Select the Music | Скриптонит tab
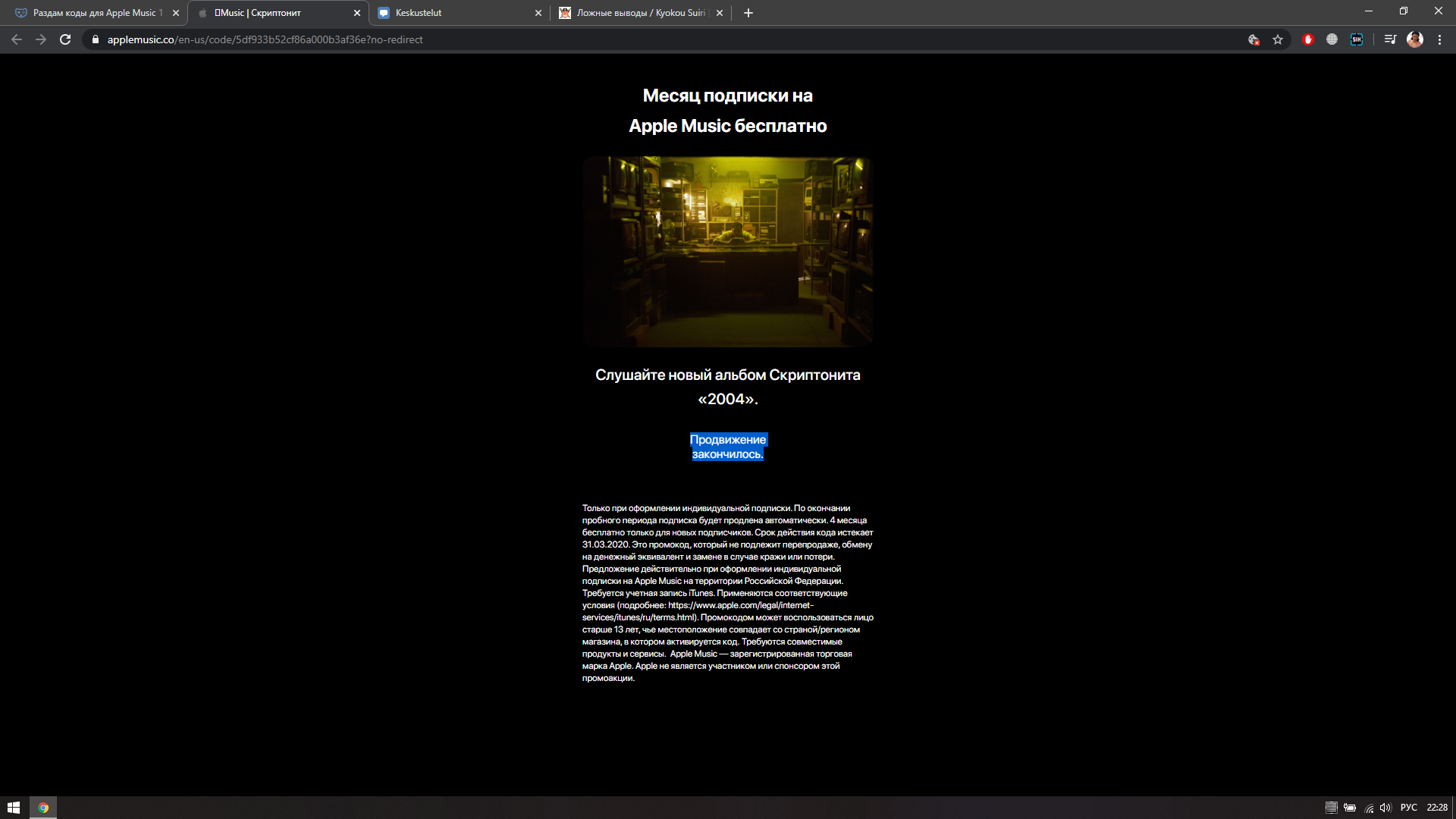The height and width of the screenshot is (819, 1456). pyautogui.click(x=278, y=13)
